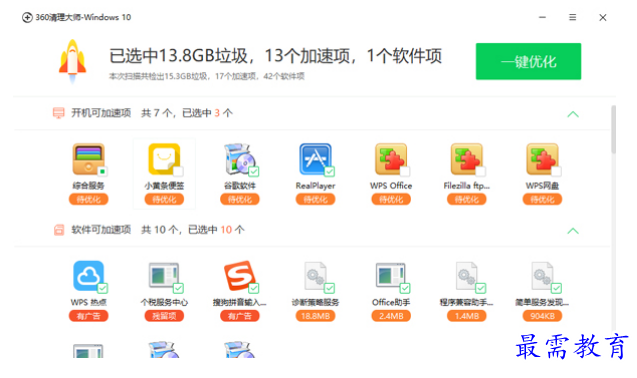This screenshot has width=637, height=378.
Task: Open the hamburger main menu
Action: pyautogui.click(x=572, y=17)
